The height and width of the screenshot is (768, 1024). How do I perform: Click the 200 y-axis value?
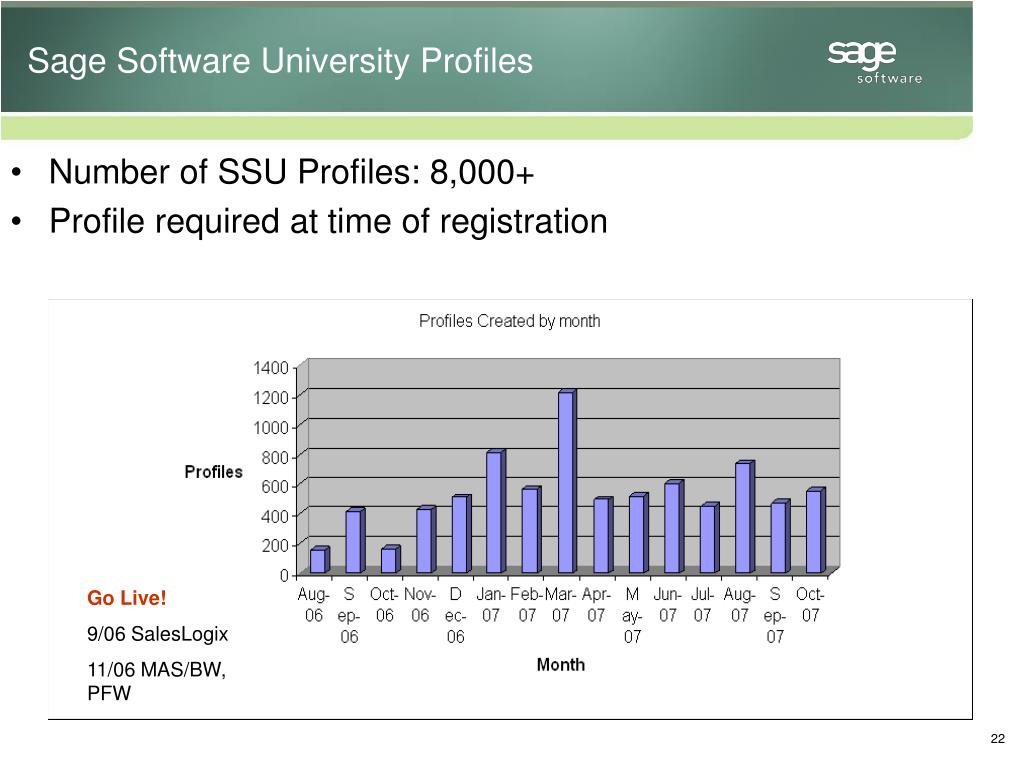pos(275,545)
